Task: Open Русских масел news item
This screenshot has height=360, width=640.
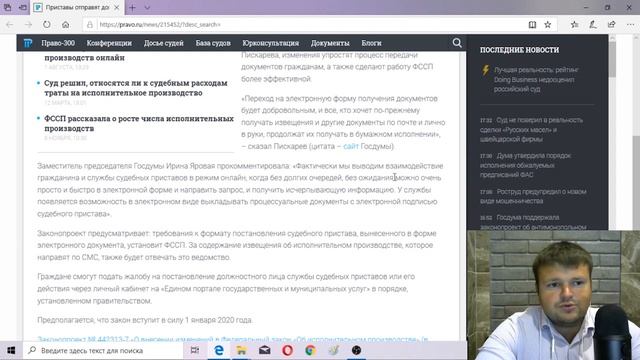Action: click(531, 129)
